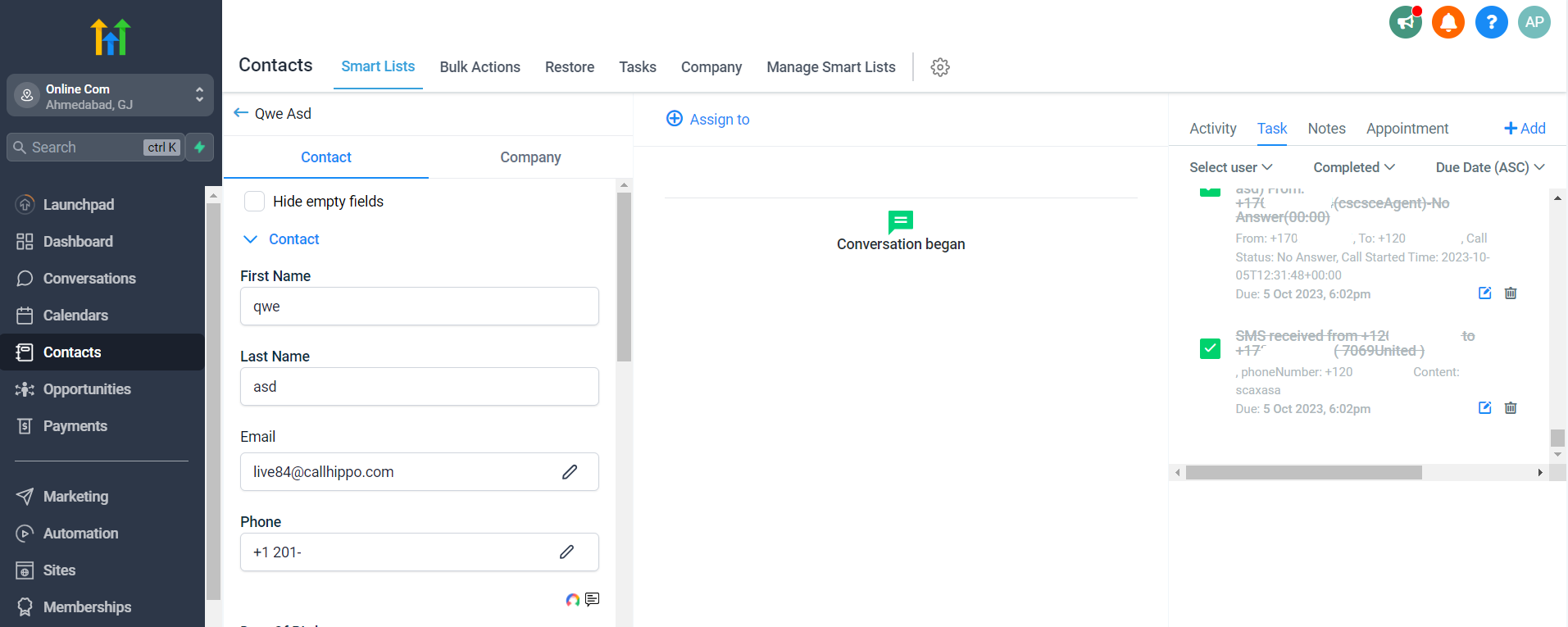Image resolution: width=1568 pixels, height=627 pixels.
Task: Select the Company details tab under Qwe Asd
Action: 530,157
